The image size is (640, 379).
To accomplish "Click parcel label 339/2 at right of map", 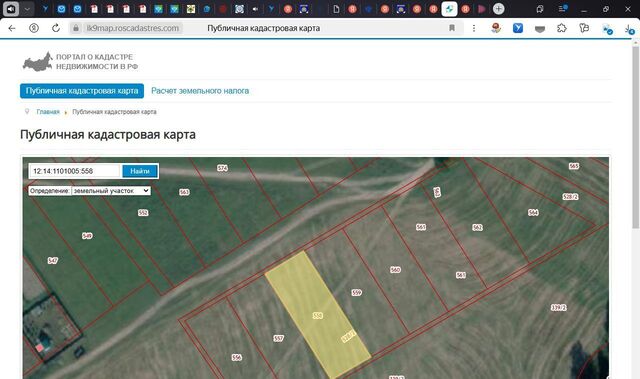I will pyautogui.click(x=558, y=308).
